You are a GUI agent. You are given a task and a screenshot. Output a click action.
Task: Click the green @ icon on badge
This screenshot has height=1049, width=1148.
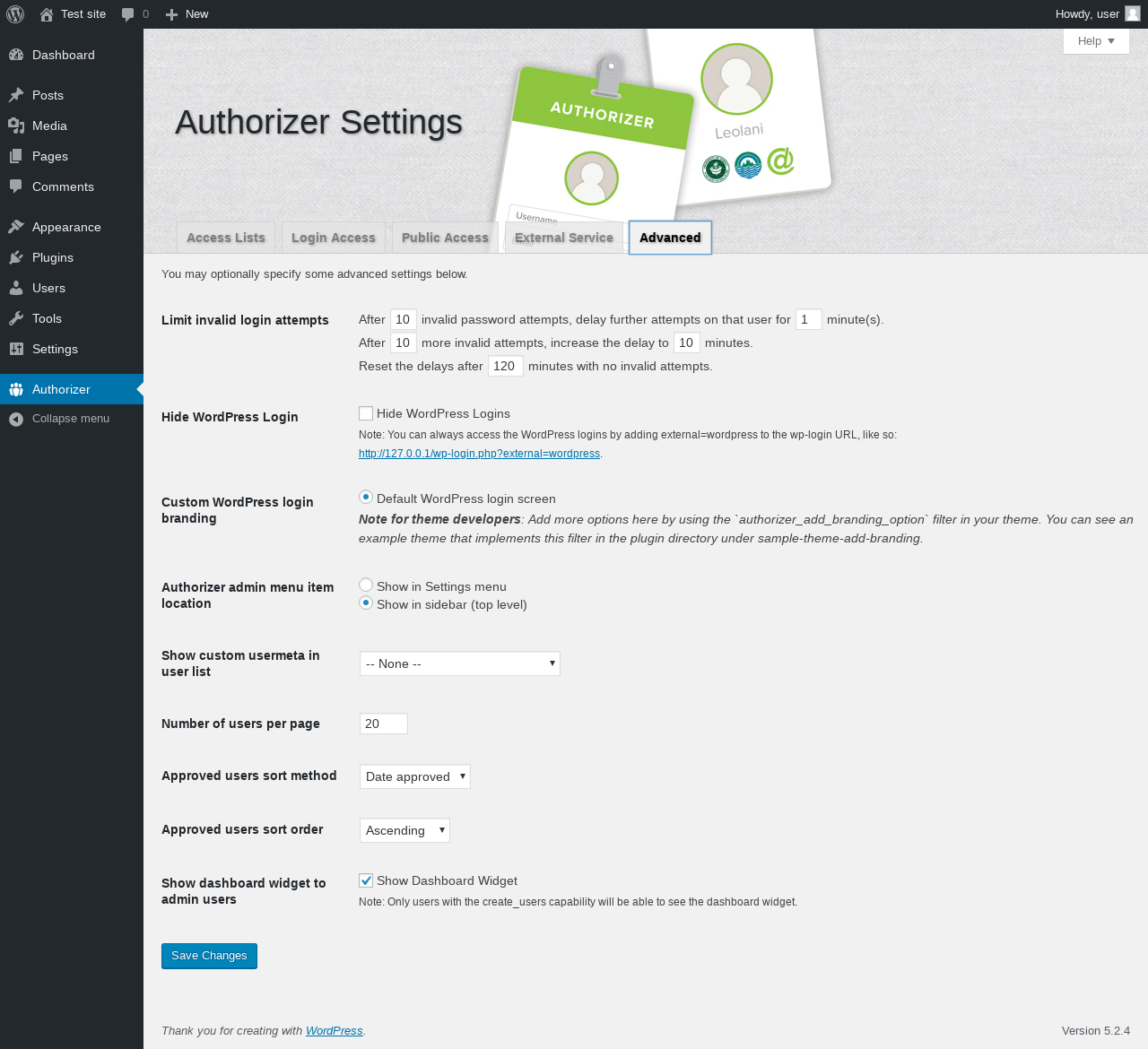pyautogui.click(x=780, y=160)
